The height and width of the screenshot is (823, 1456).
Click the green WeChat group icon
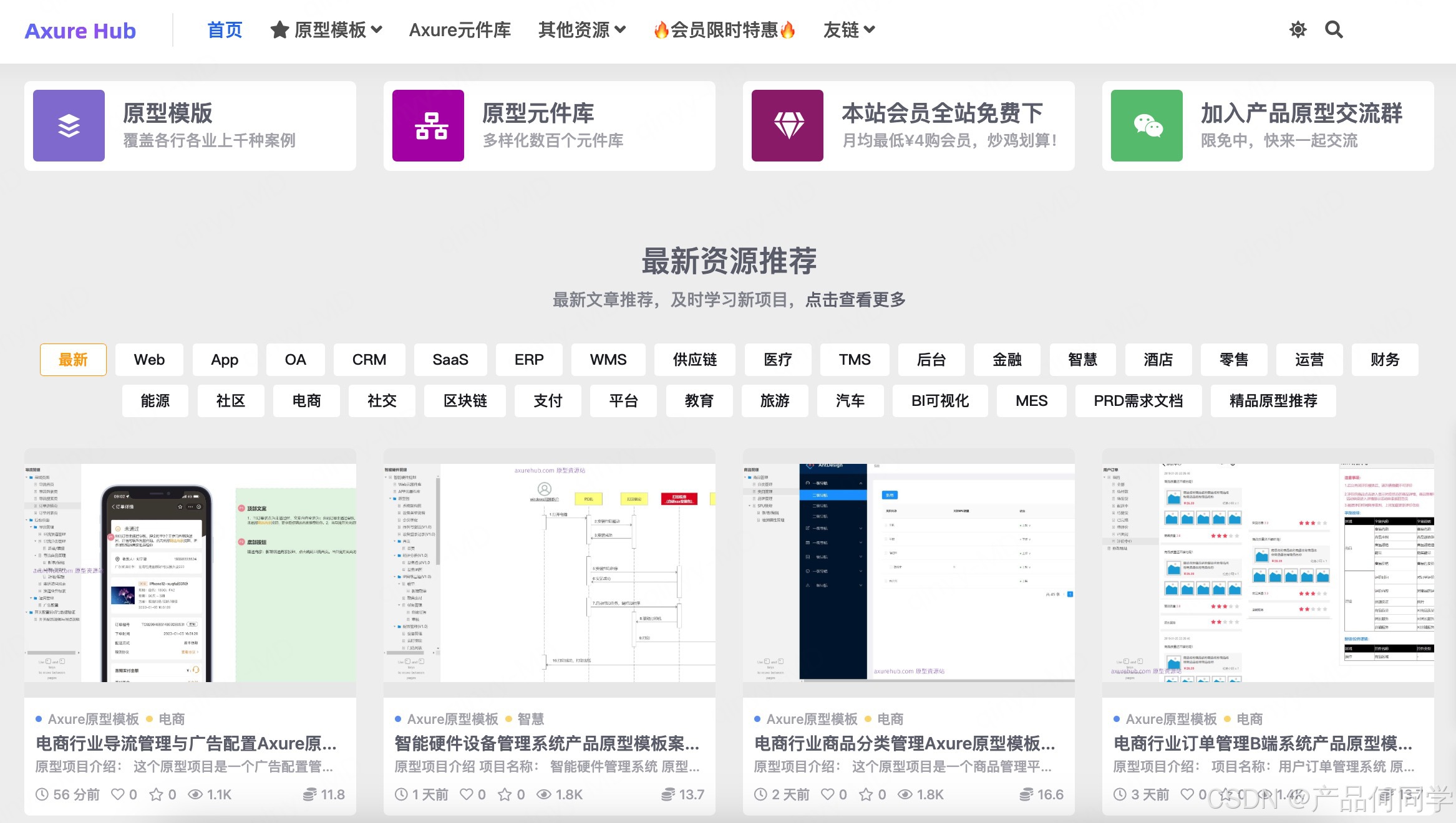coord(1147,125)
